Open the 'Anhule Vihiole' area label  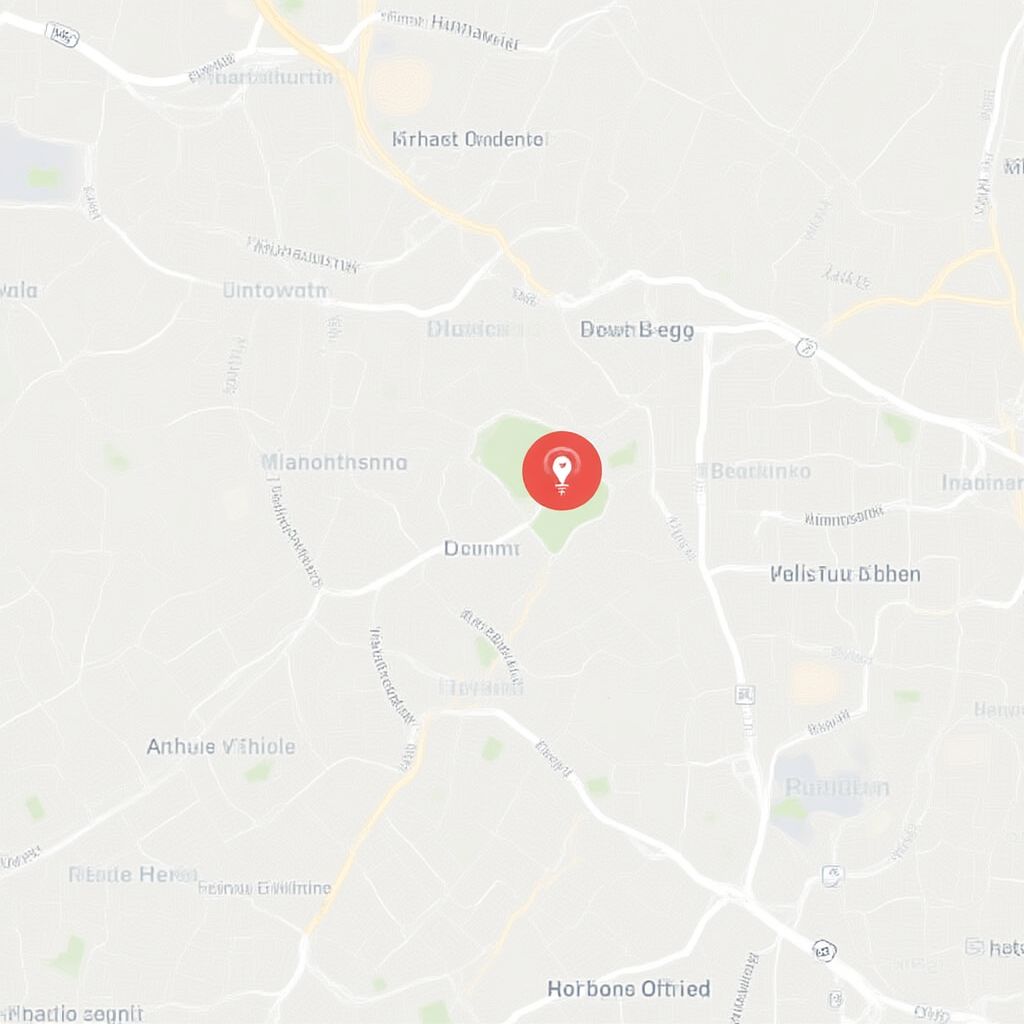click(221, 746)
